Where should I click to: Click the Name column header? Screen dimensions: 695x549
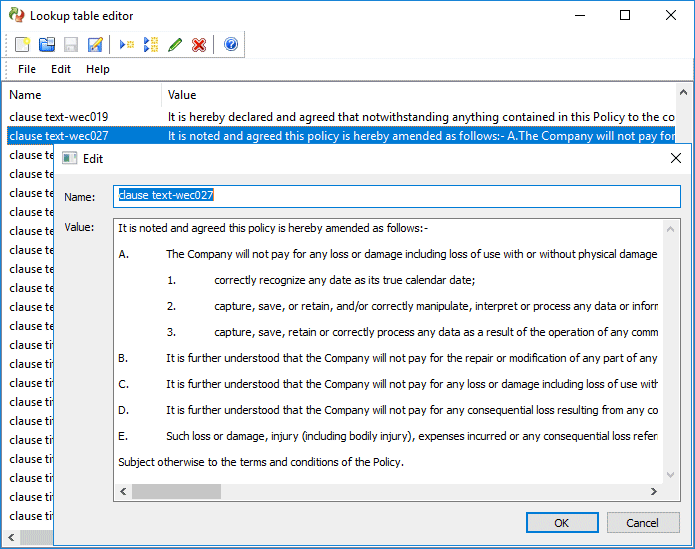82,95
